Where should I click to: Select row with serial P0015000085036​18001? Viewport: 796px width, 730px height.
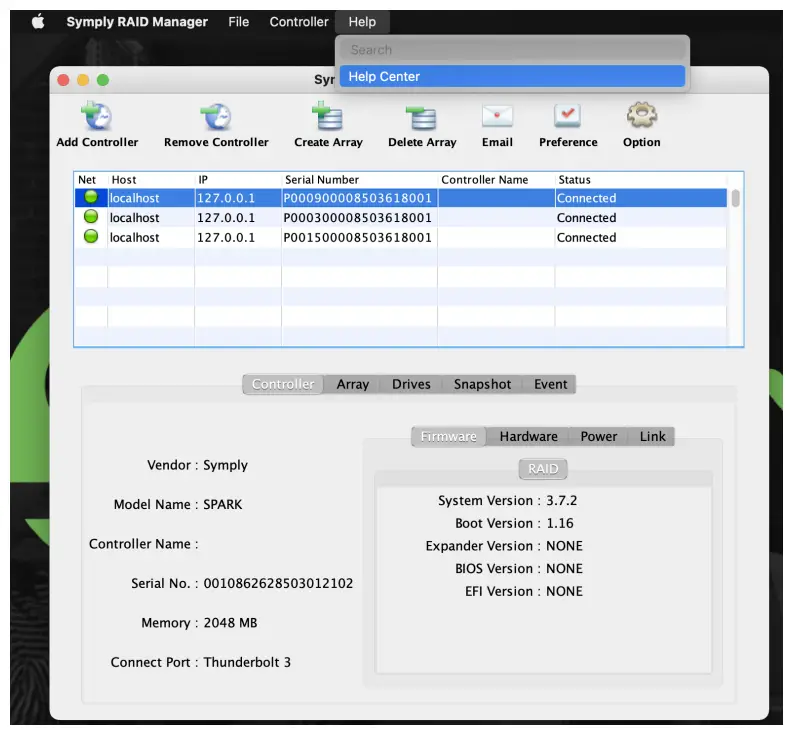coord(401,238)
